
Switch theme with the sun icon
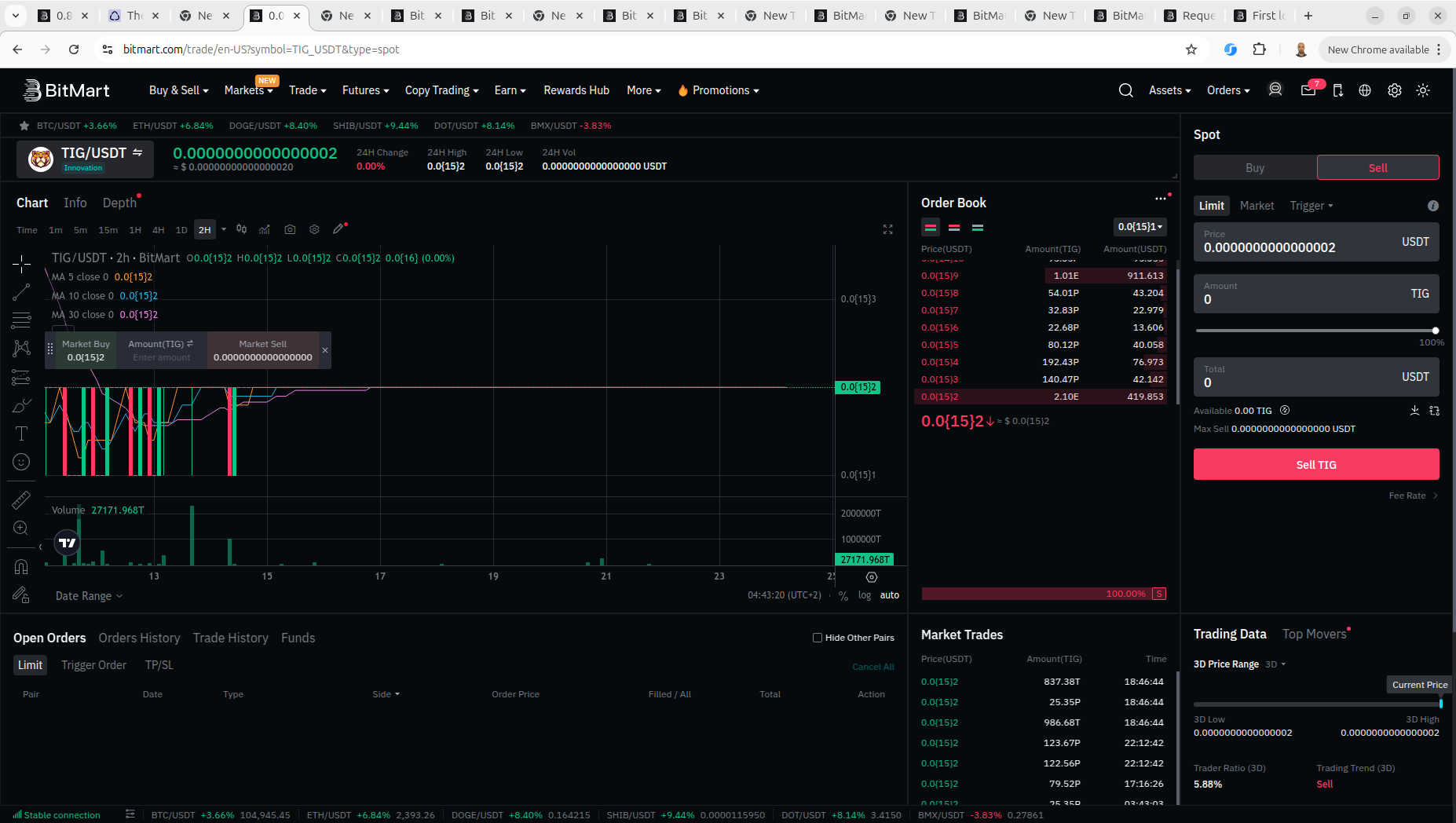coord(1423,90)
